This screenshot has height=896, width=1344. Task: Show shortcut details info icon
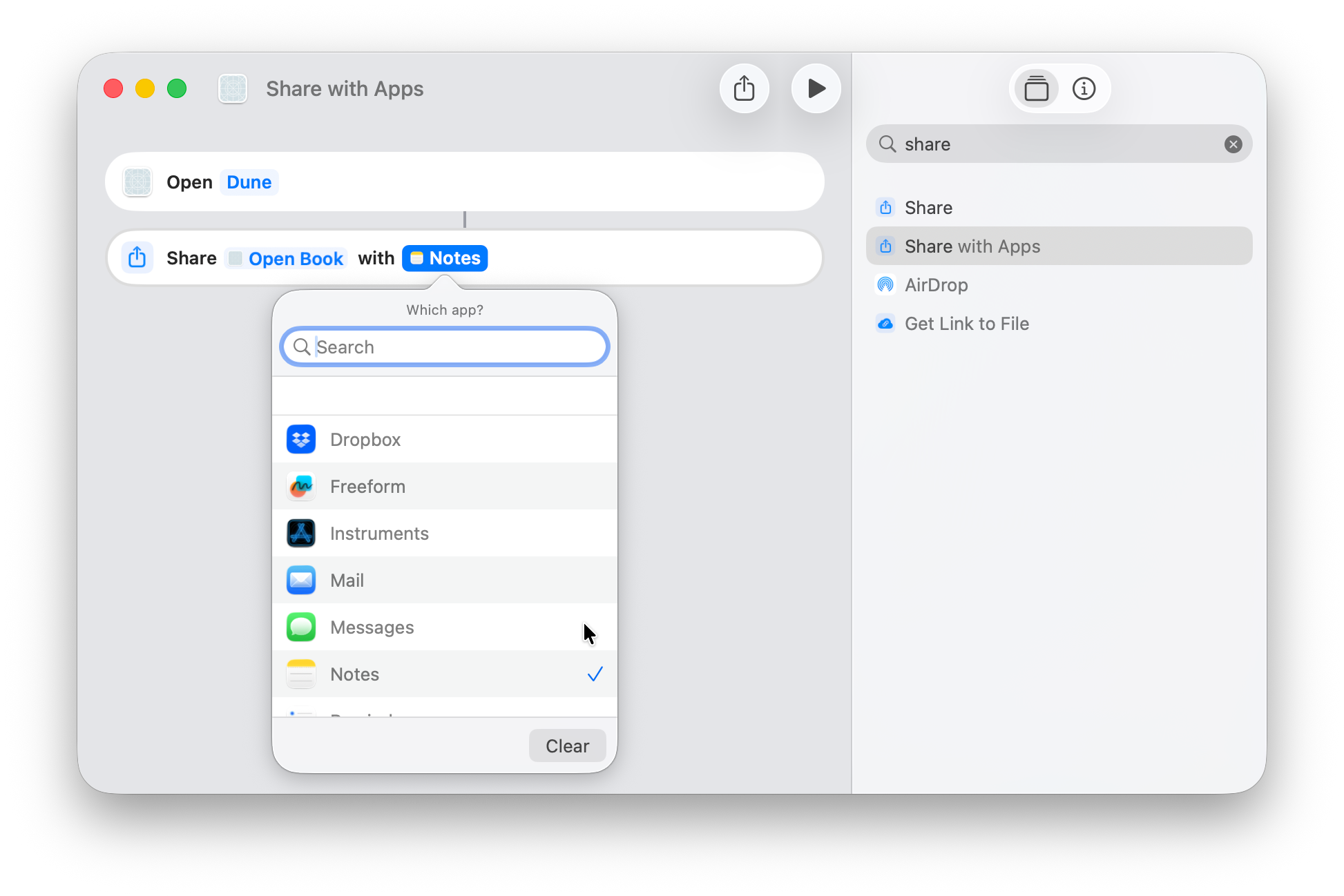(x=1084, y=88)
